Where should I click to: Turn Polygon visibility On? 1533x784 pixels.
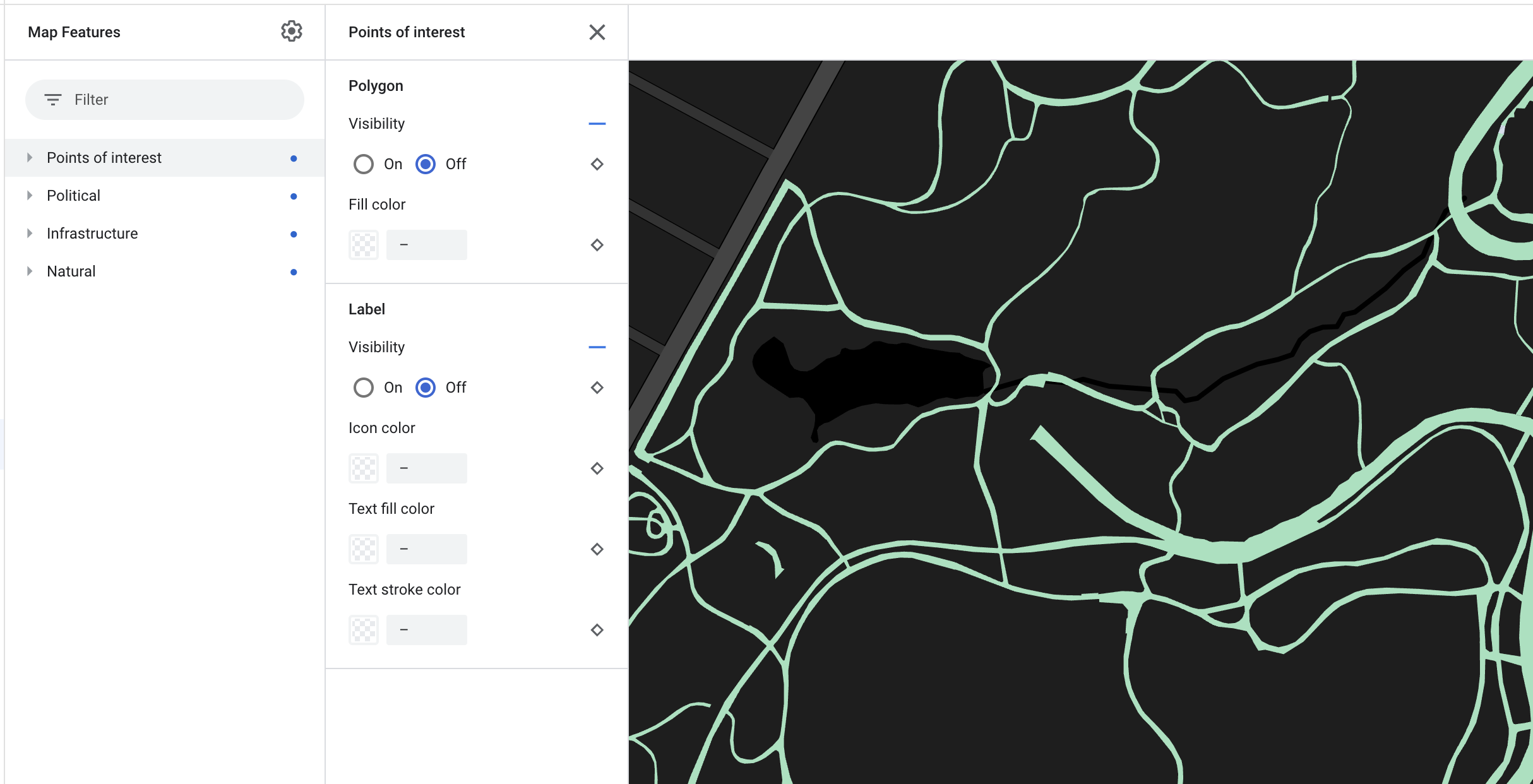pos(364,164)
